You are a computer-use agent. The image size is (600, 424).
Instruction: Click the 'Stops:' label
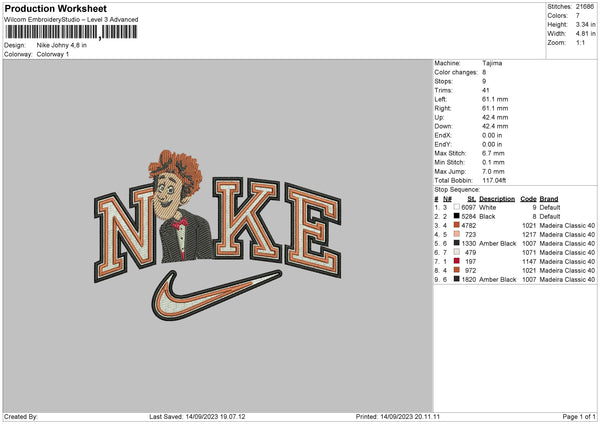[443, 81]
